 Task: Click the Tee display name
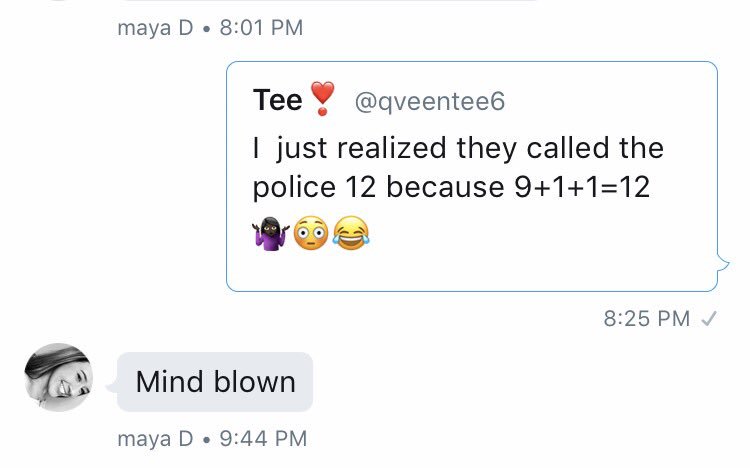(277, 100)
